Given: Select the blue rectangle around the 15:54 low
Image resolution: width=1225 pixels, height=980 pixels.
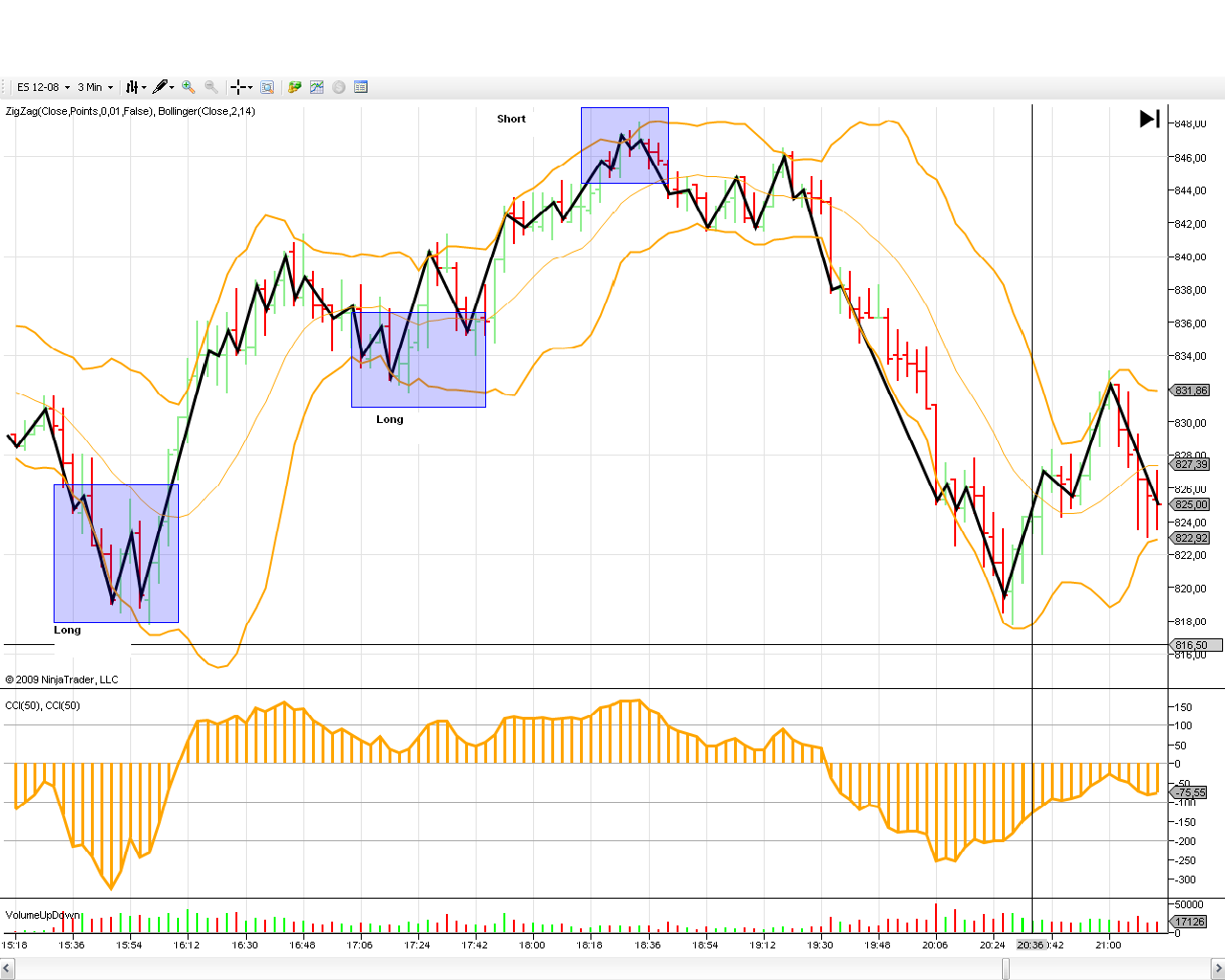Looking at the screenshot, I should click(x=116, y=553).
